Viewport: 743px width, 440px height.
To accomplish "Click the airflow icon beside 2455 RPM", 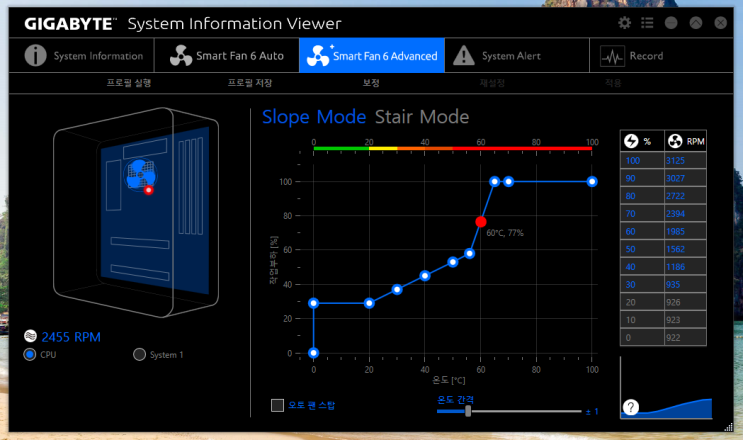I will tap(30, 336).
